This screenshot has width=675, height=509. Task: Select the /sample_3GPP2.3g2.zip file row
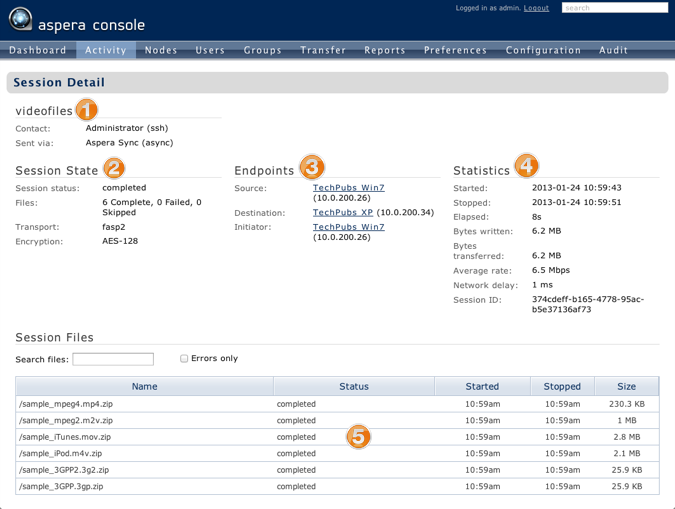pyautogui.click(x=337, y=470)
